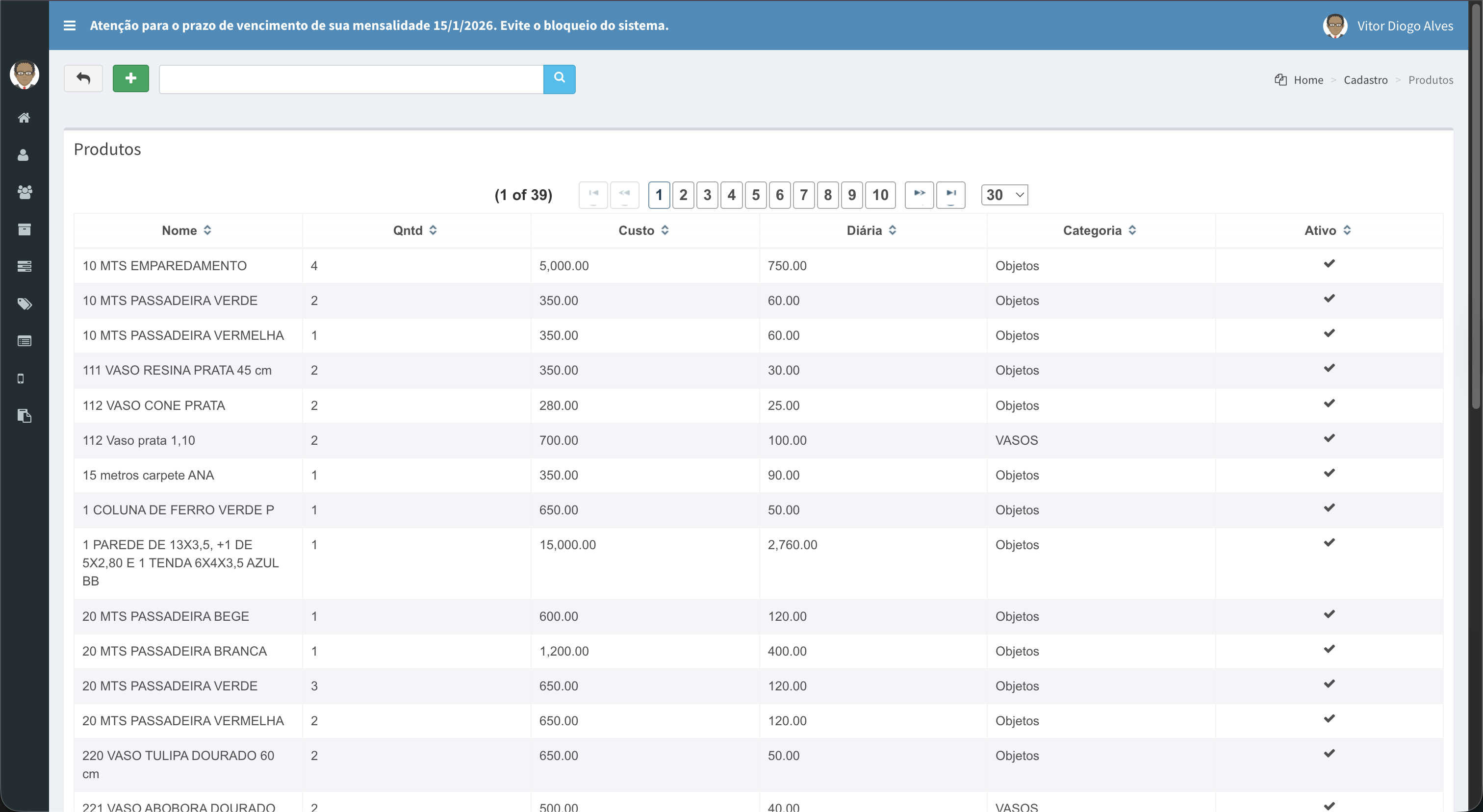Jump to the last page paginator button
Screen dimensions: 1483x812
pos(950,195)
